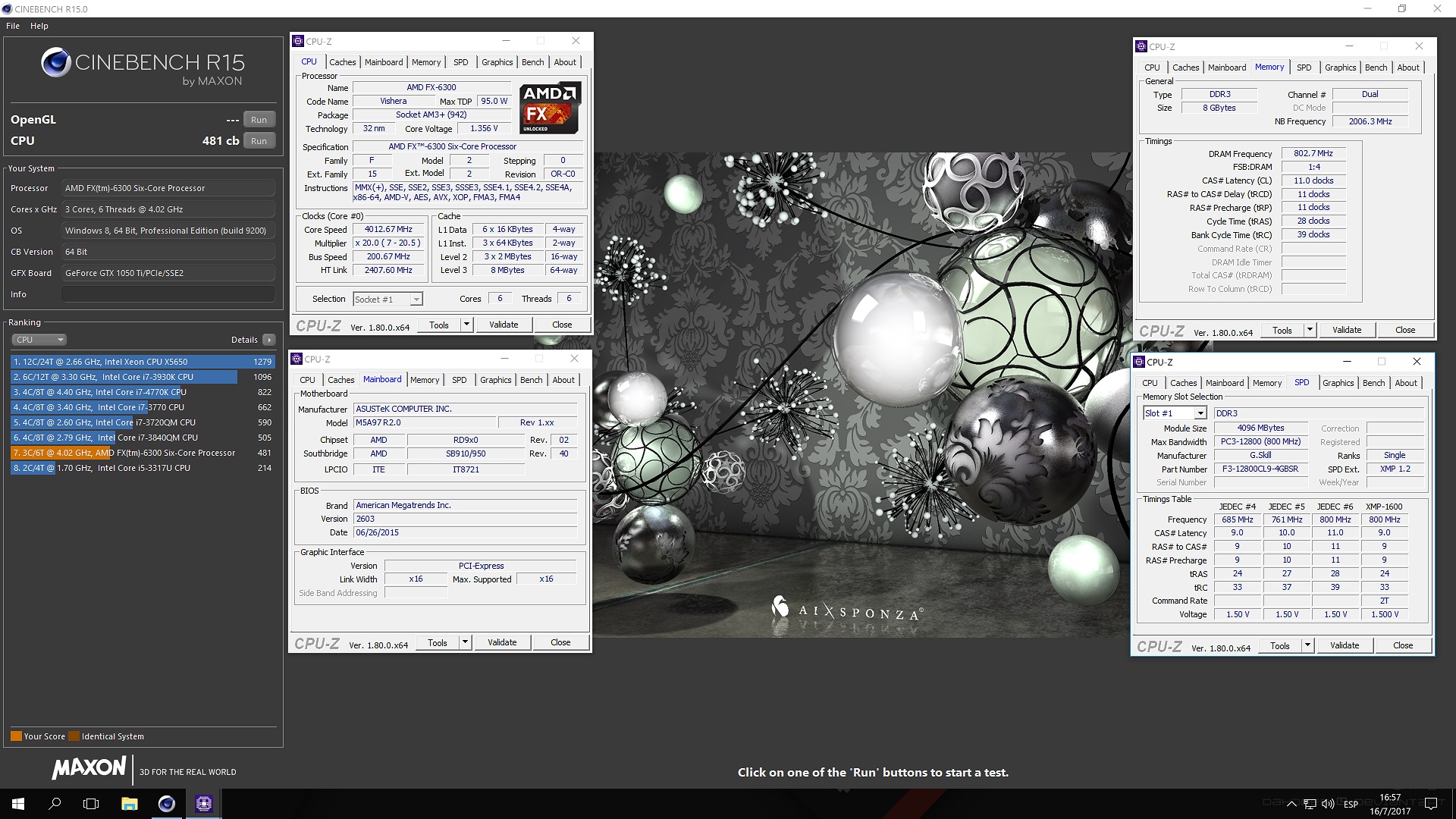Run the OpenGL benchmark
The image size is (1456, 819).
click(259, 120)
